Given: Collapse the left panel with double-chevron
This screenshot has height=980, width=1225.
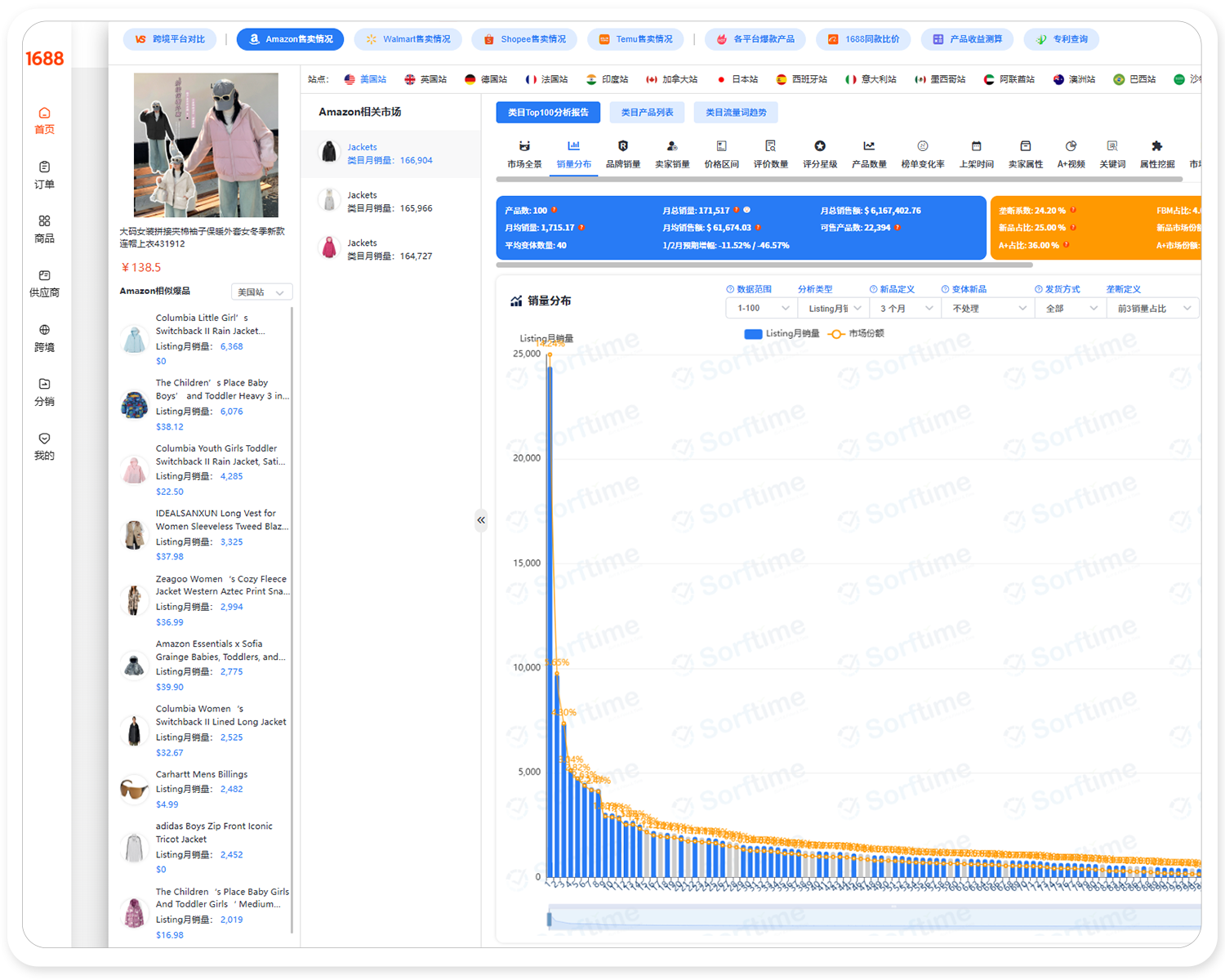Looking at the screenshot, I should (x=481, y=520).
